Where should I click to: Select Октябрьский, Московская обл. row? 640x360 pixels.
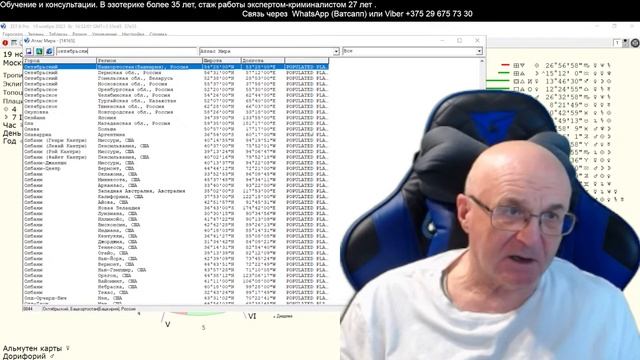[176, 84]
